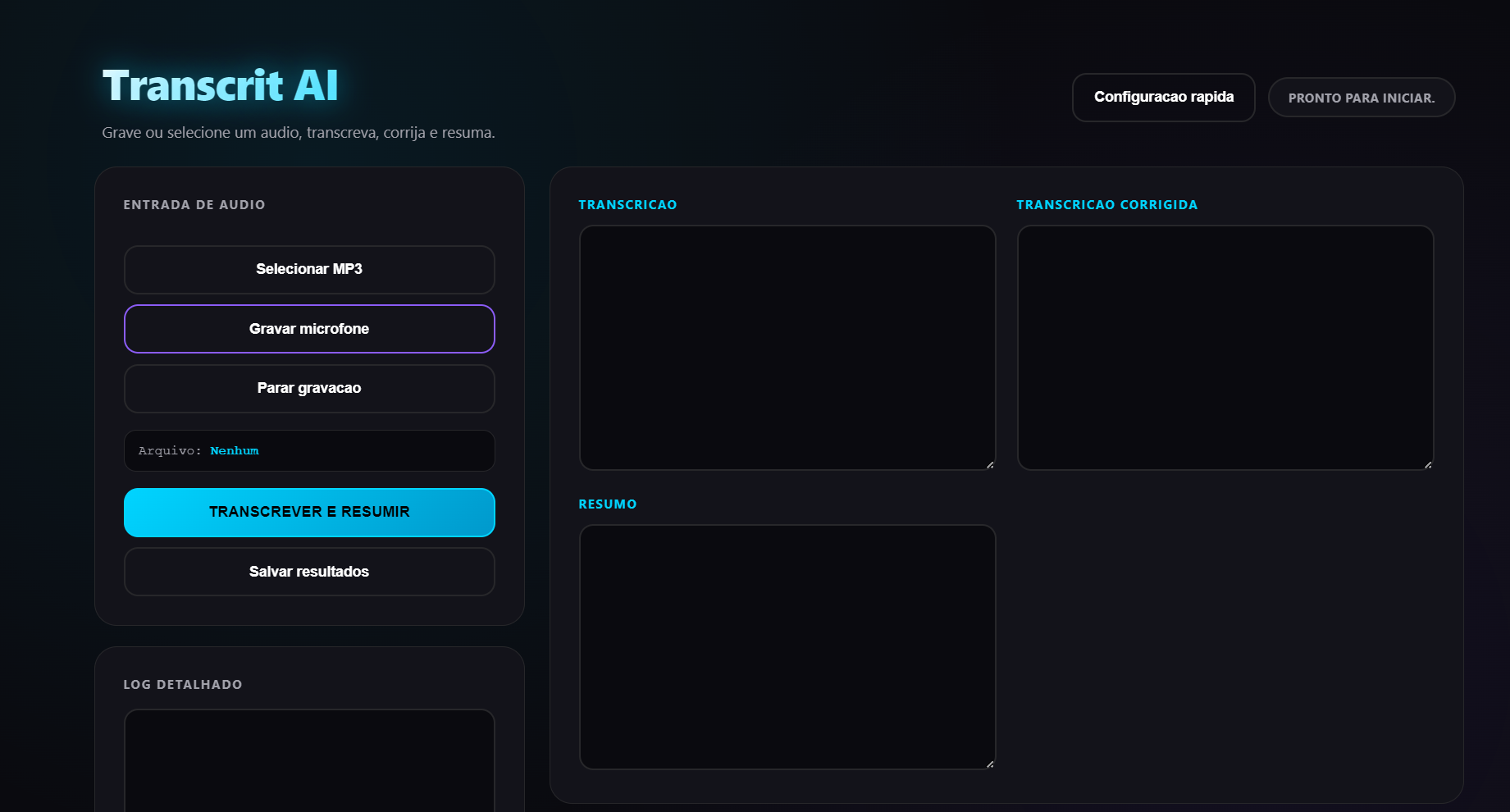Focus the Transcricao corrigida text area
1510x812 pixels.
[1225, 348]
